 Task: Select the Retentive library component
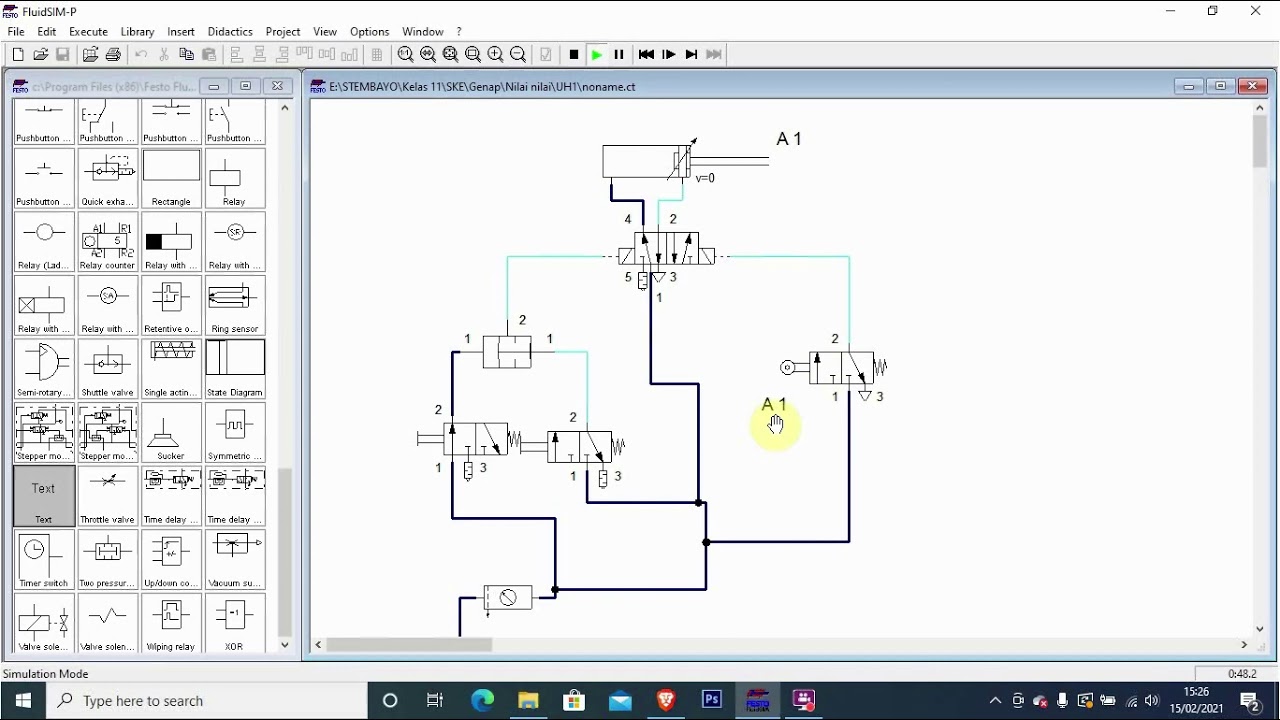[171, 306]
